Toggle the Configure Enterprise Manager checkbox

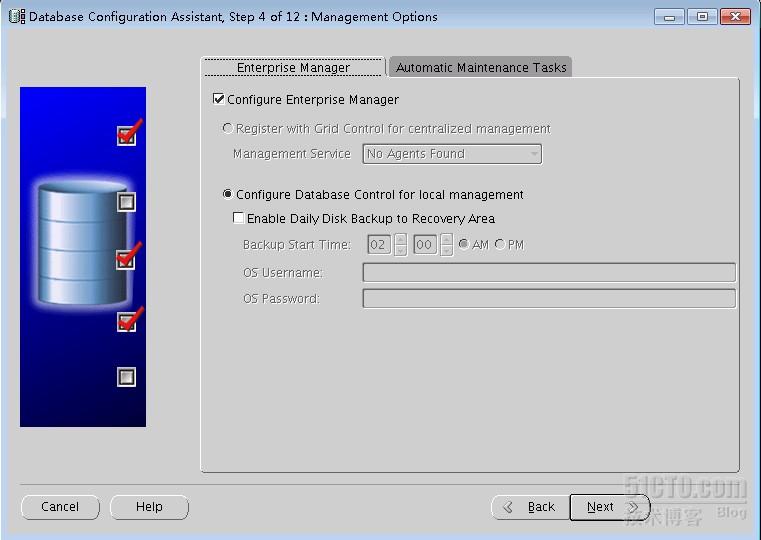click(x=218, y=99)
